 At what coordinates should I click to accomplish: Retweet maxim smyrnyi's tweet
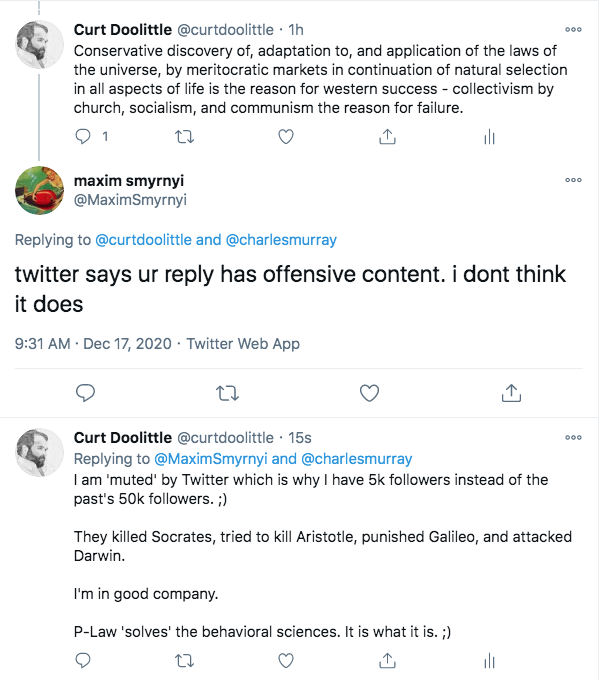pos(227,391)
